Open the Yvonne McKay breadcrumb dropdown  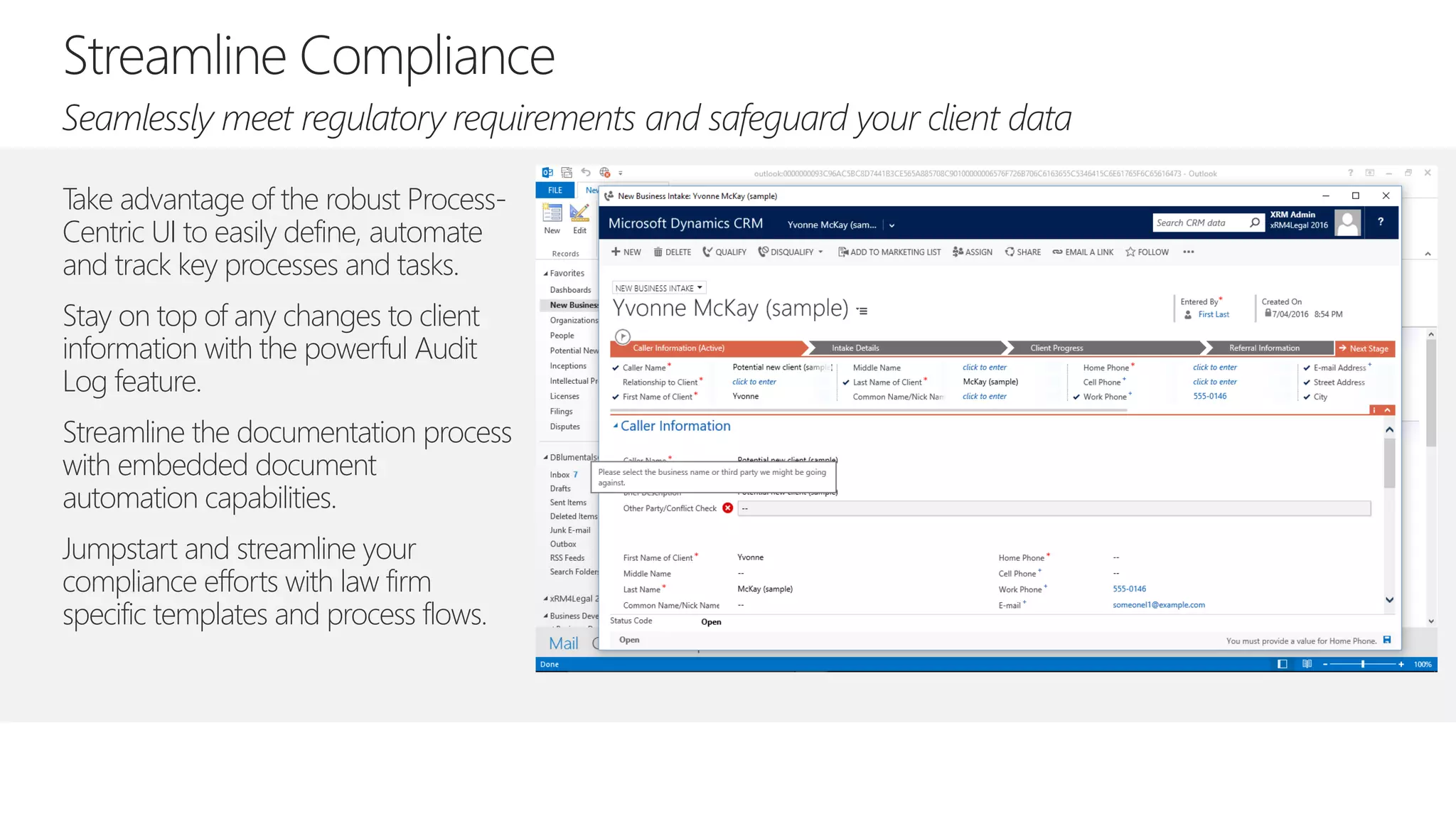click(892, 225)
